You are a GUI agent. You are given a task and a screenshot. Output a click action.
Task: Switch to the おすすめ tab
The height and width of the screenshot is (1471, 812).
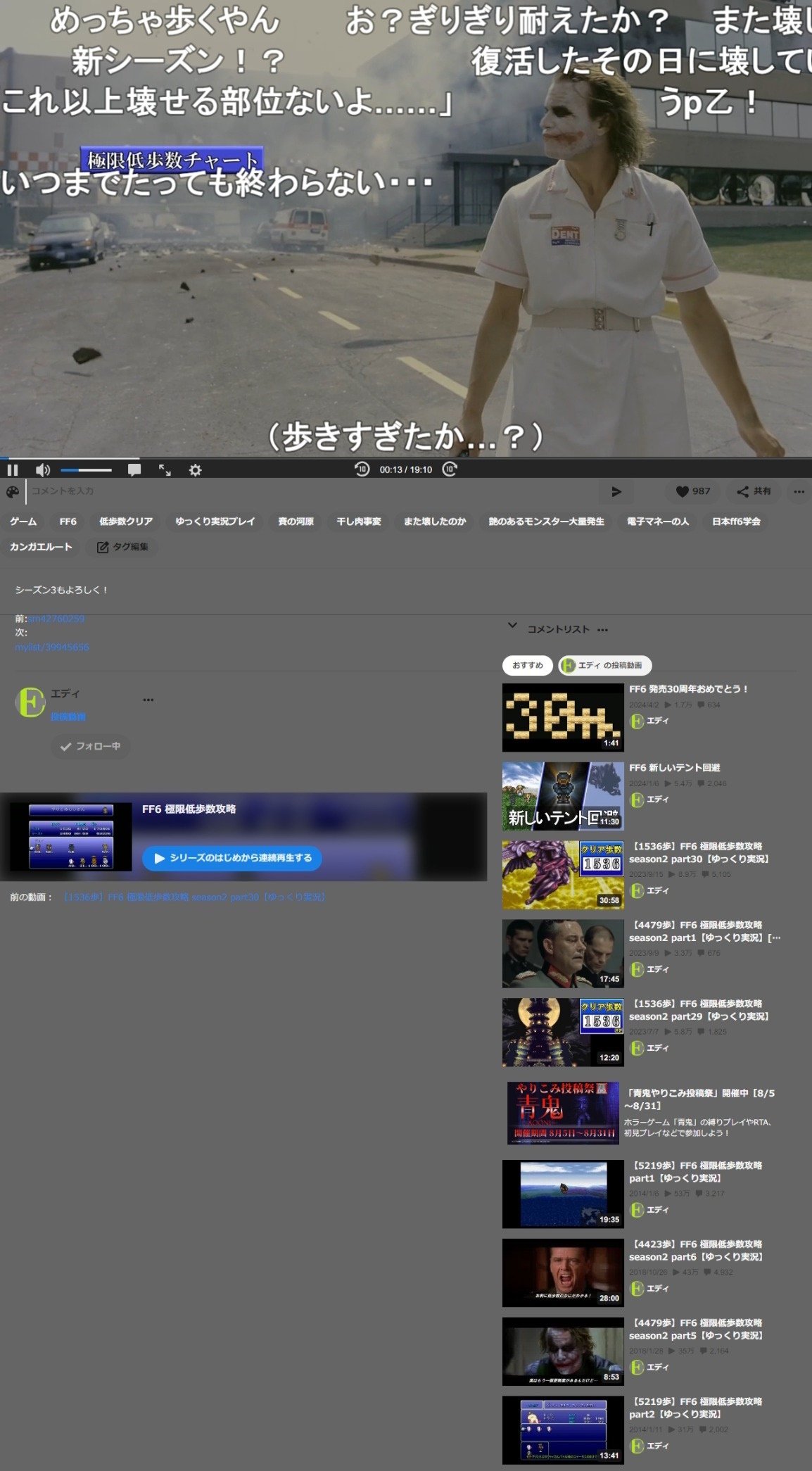click(x=528, y=665)
